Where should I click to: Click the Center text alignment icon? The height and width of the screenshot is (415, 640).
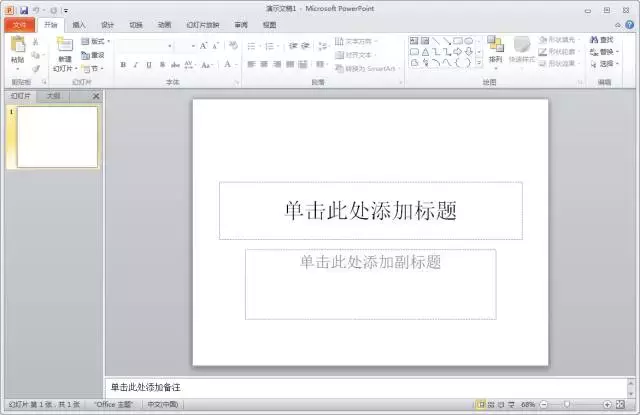[264, 64]
